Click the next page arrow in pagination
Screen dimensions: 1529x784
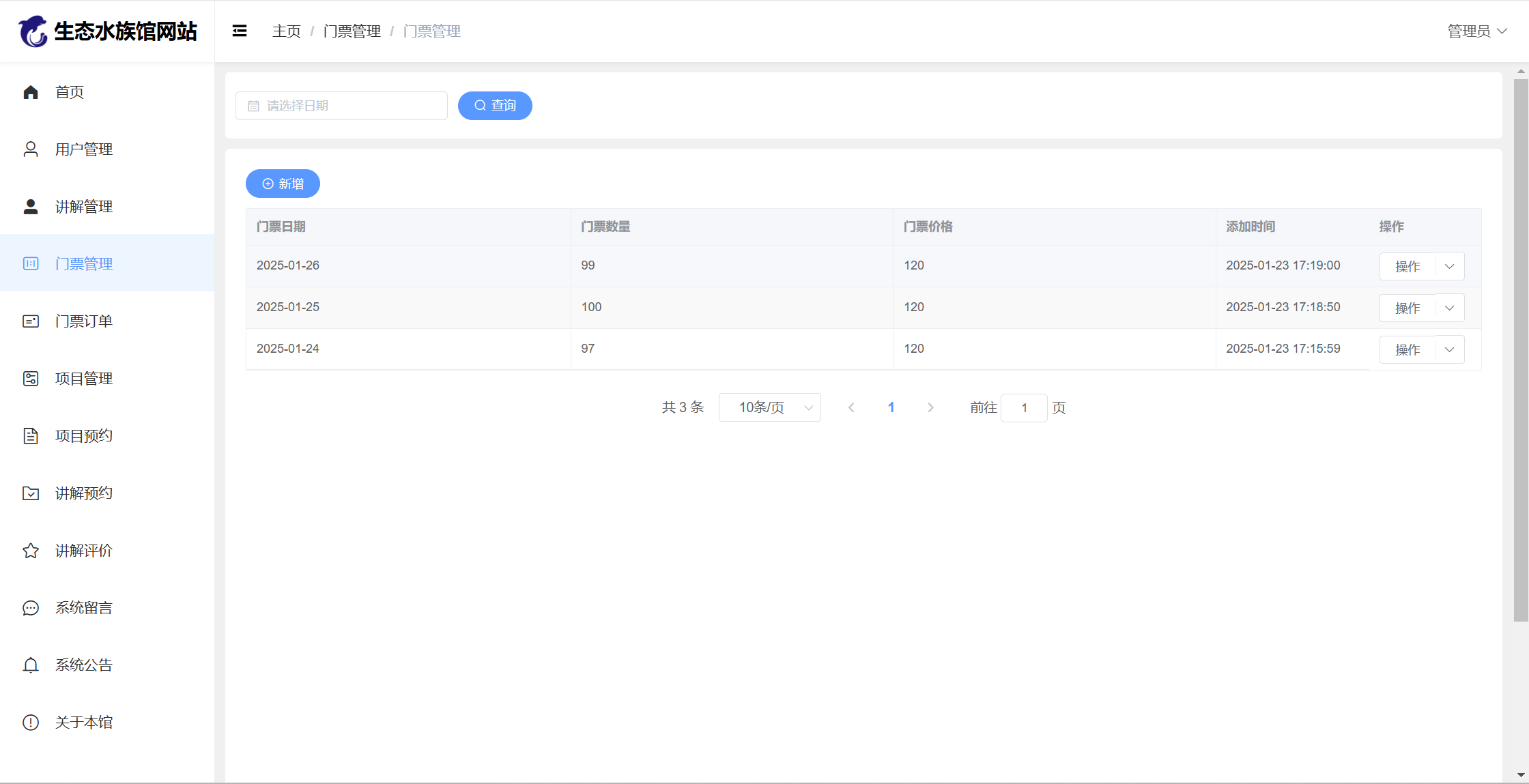click(x=930, y=407)
